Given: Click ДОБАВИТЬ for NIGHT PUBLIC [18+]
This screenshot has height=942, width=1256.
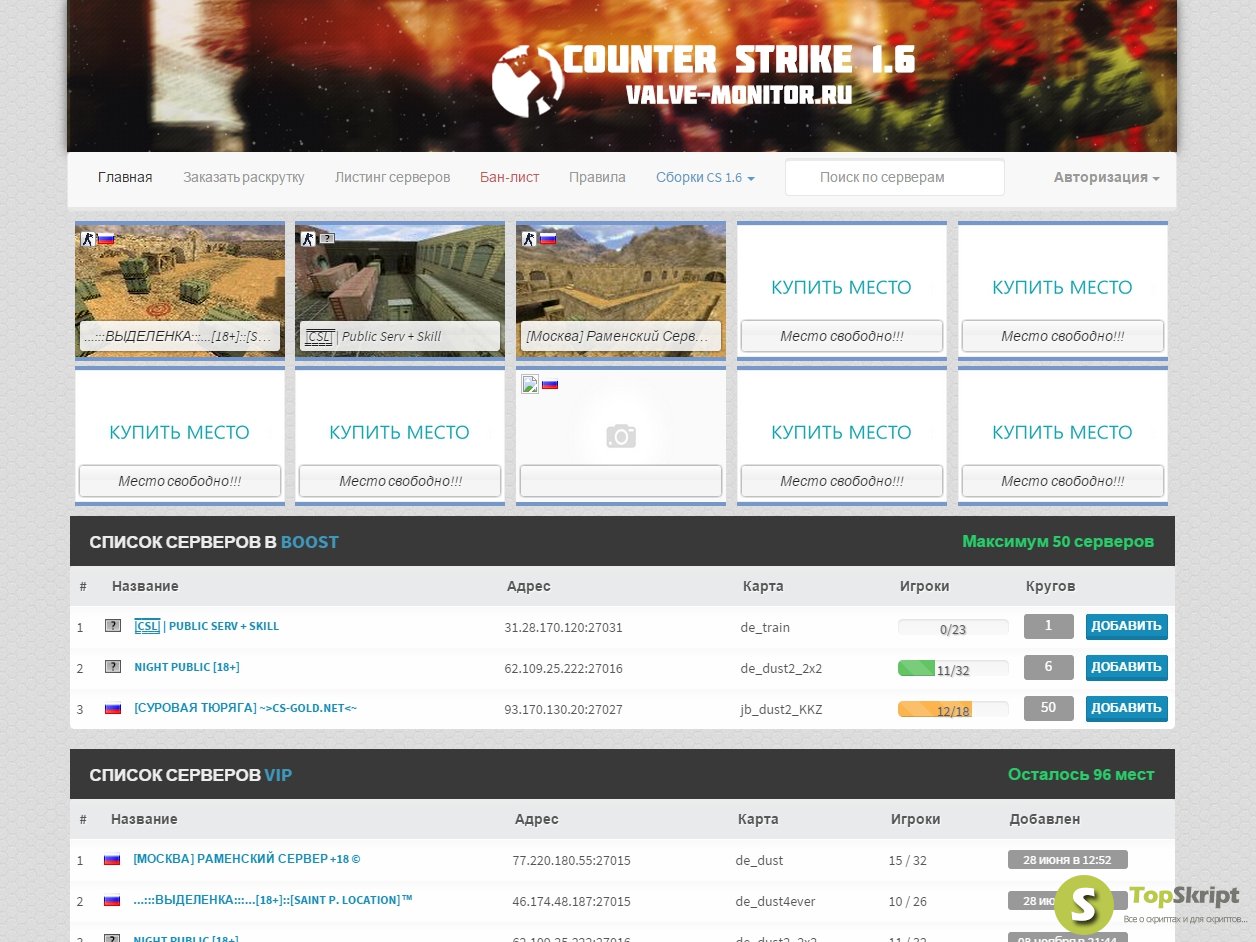Looking at the screenshot, I should pos(1126,668).
